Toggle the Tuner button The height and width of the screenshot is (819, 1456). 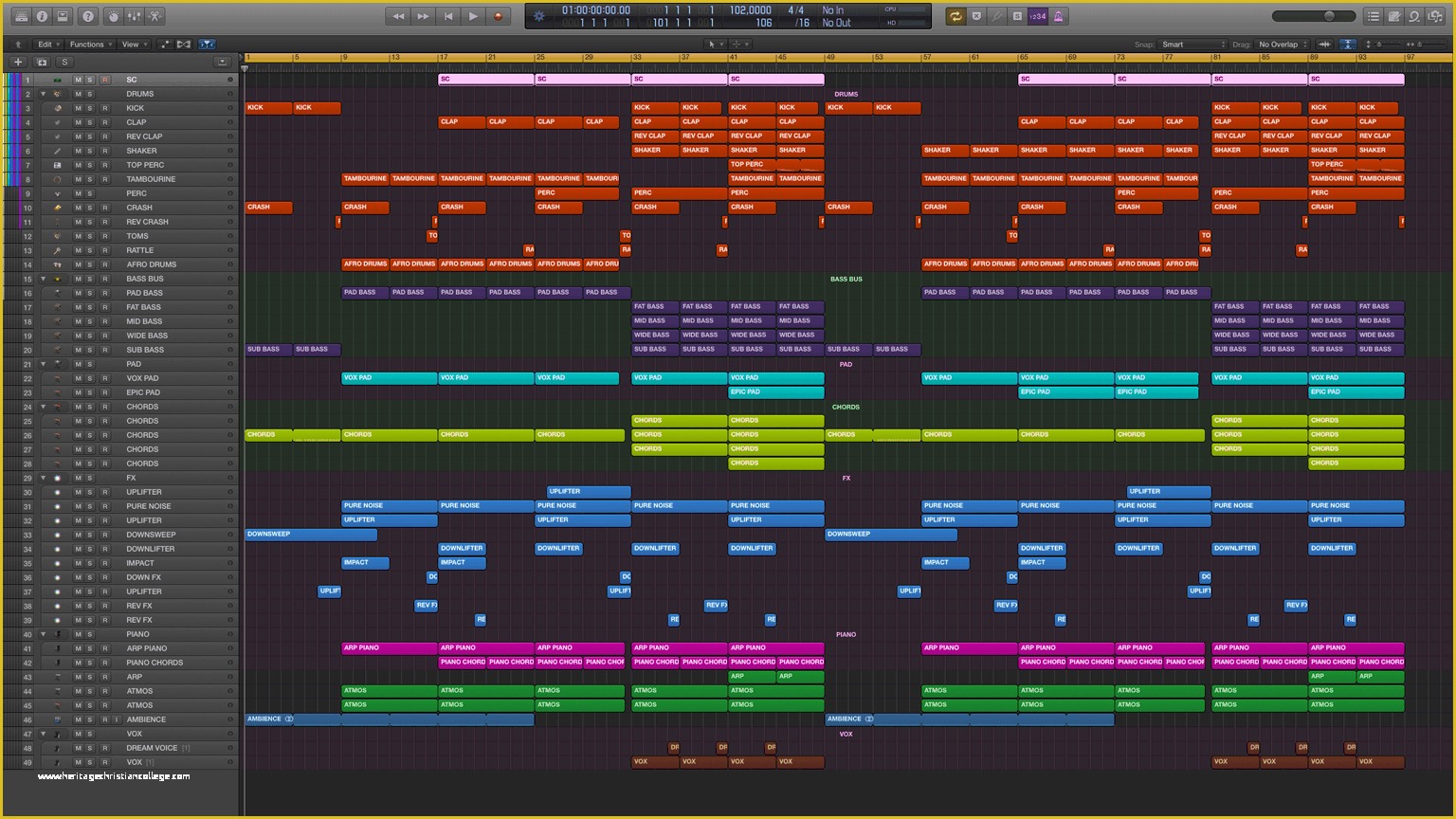(x=997, y=16)
